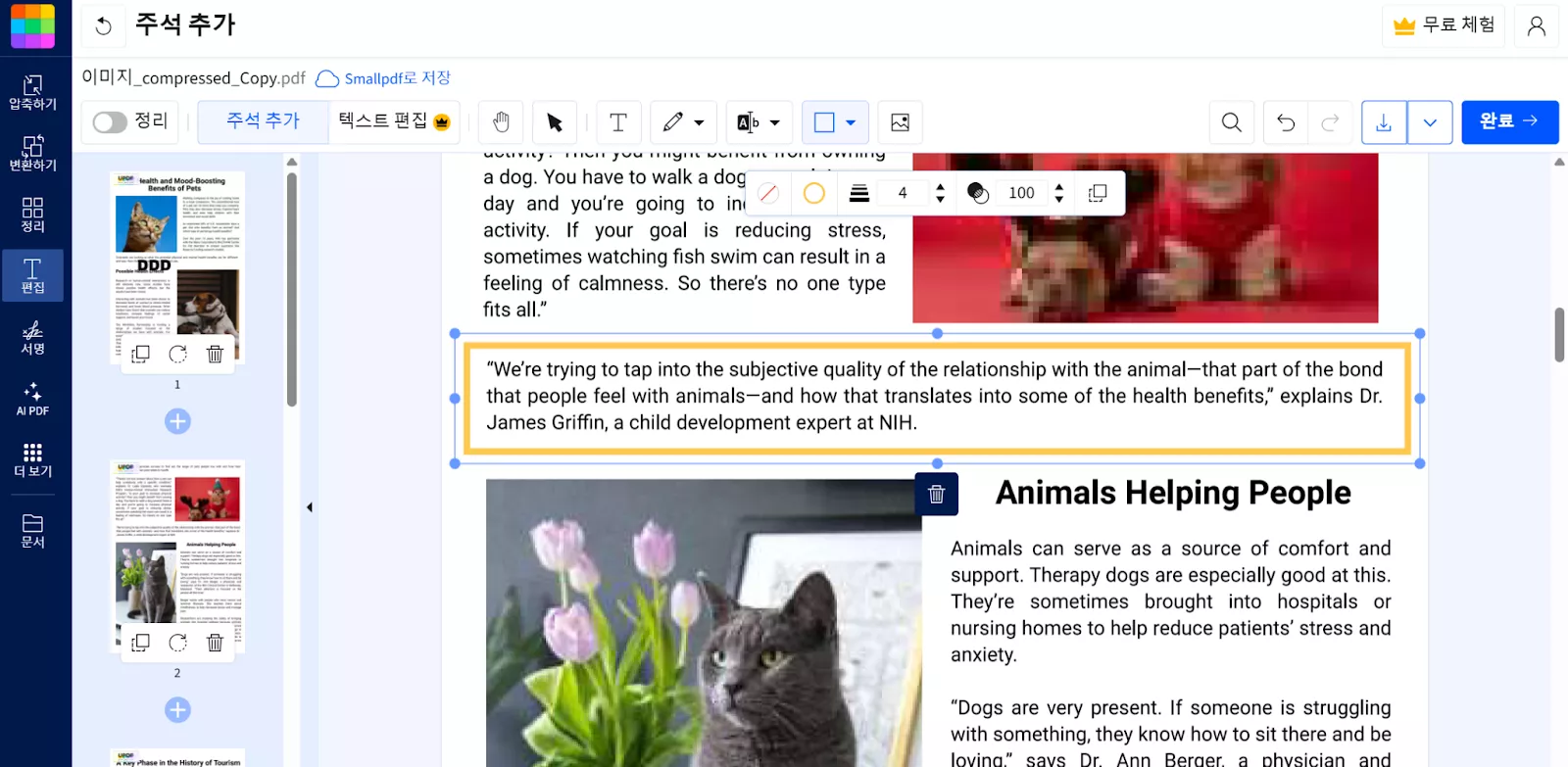1568x767 pixels.
Task: Click the 무료 체험 free trial button
Action: click(1444, 25)
